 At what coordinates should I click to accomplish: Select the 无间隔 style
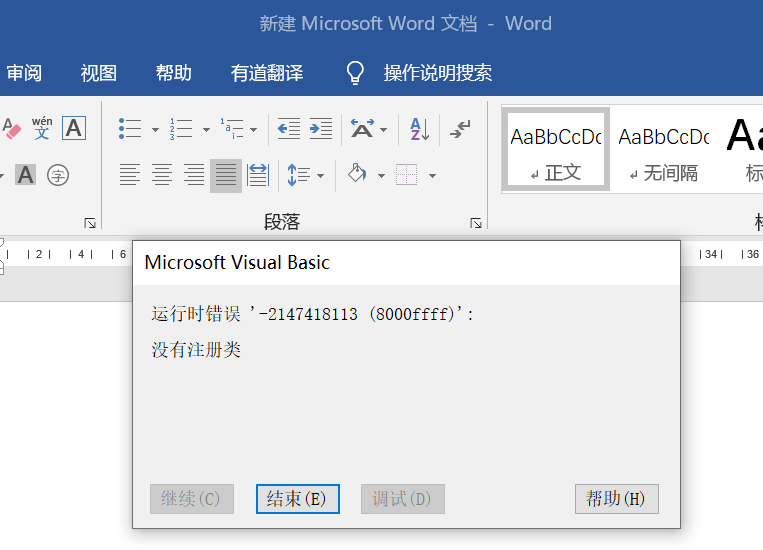pyautogui.click(x=663, y=149)
